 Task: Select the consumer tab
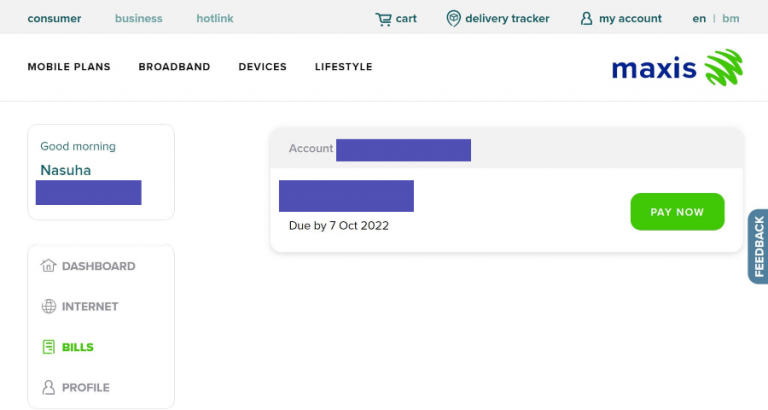click(x=54, y=19)
